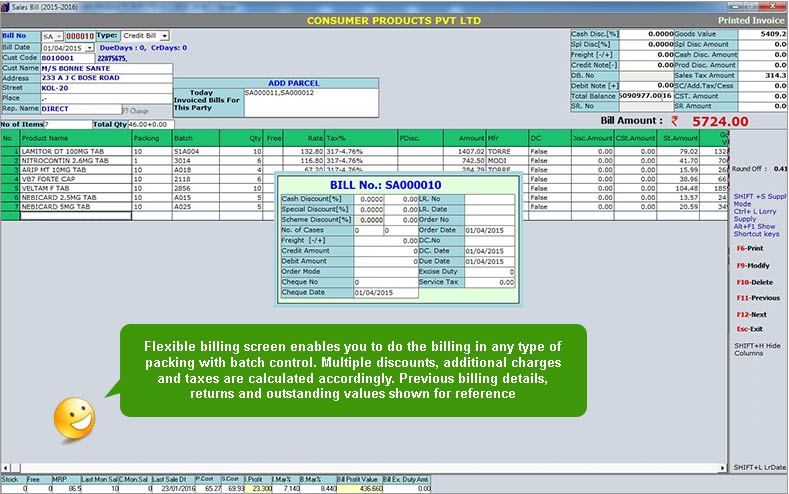Click the Goods Value 5409.2 field
The width and height of the screenshot is (789, 494).
[x=762, y=34]
